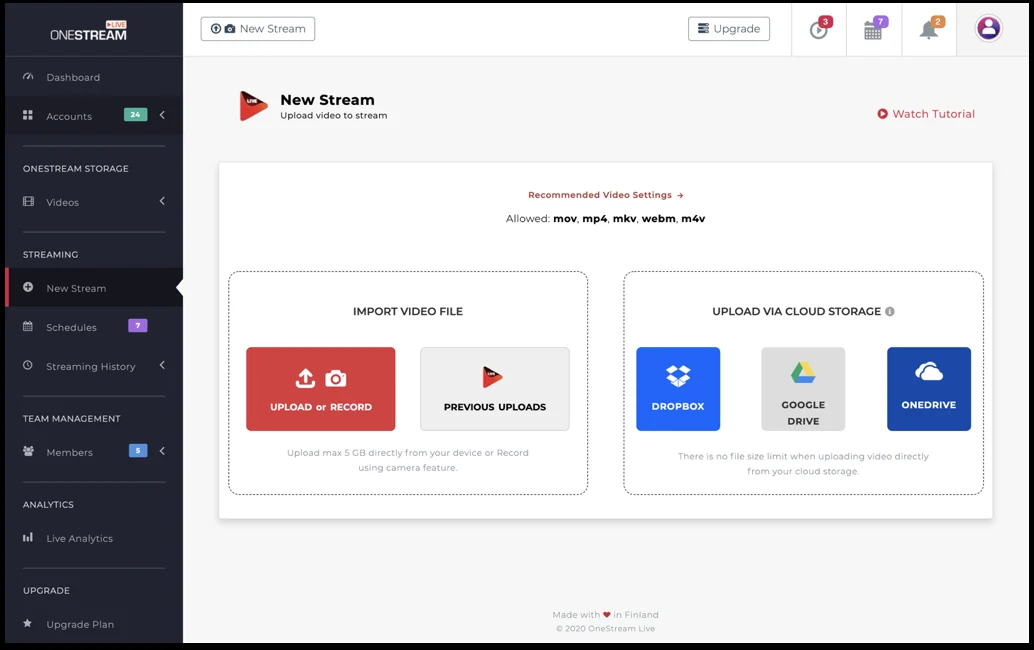The width and height of the screenshot is (1034, 650).
Task: Open Schedules menu item
Action: pos(94,327)
